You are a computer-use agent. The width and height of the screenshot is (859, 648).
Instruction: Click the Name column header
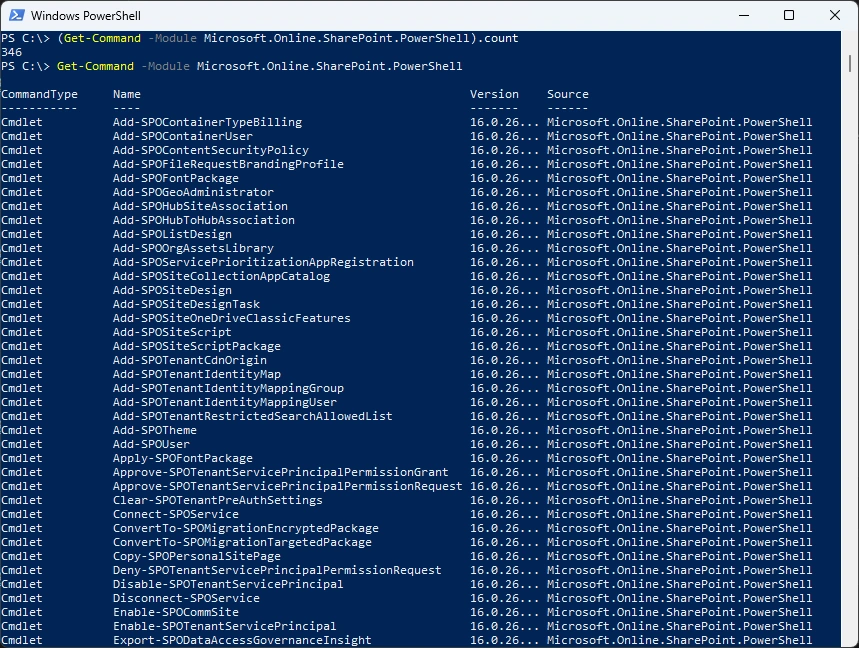tap(127, 94)
